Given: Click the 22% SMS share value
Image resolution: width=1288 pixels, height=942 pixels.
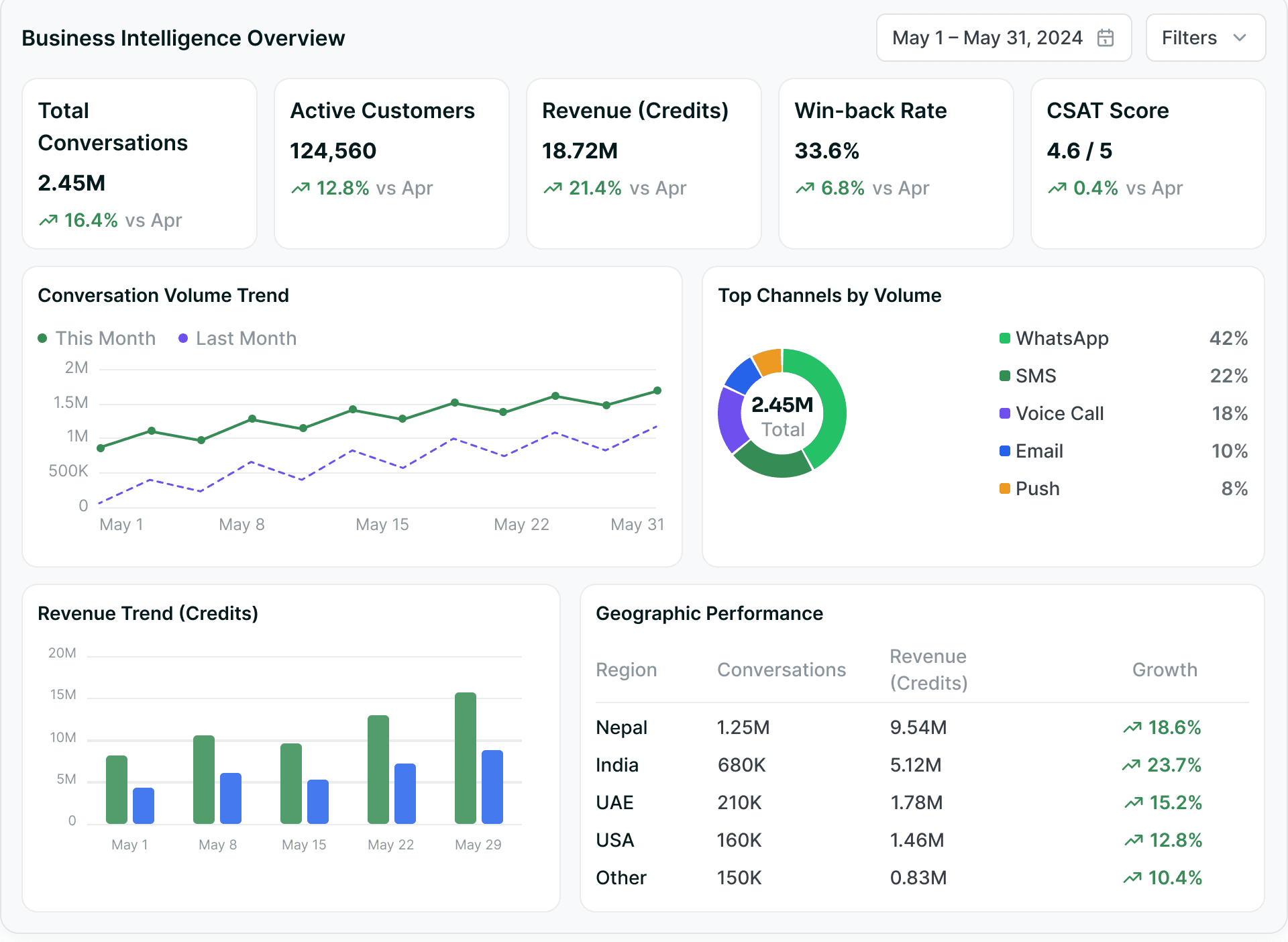Looking at the screenshot, I should click(1229, 376).
